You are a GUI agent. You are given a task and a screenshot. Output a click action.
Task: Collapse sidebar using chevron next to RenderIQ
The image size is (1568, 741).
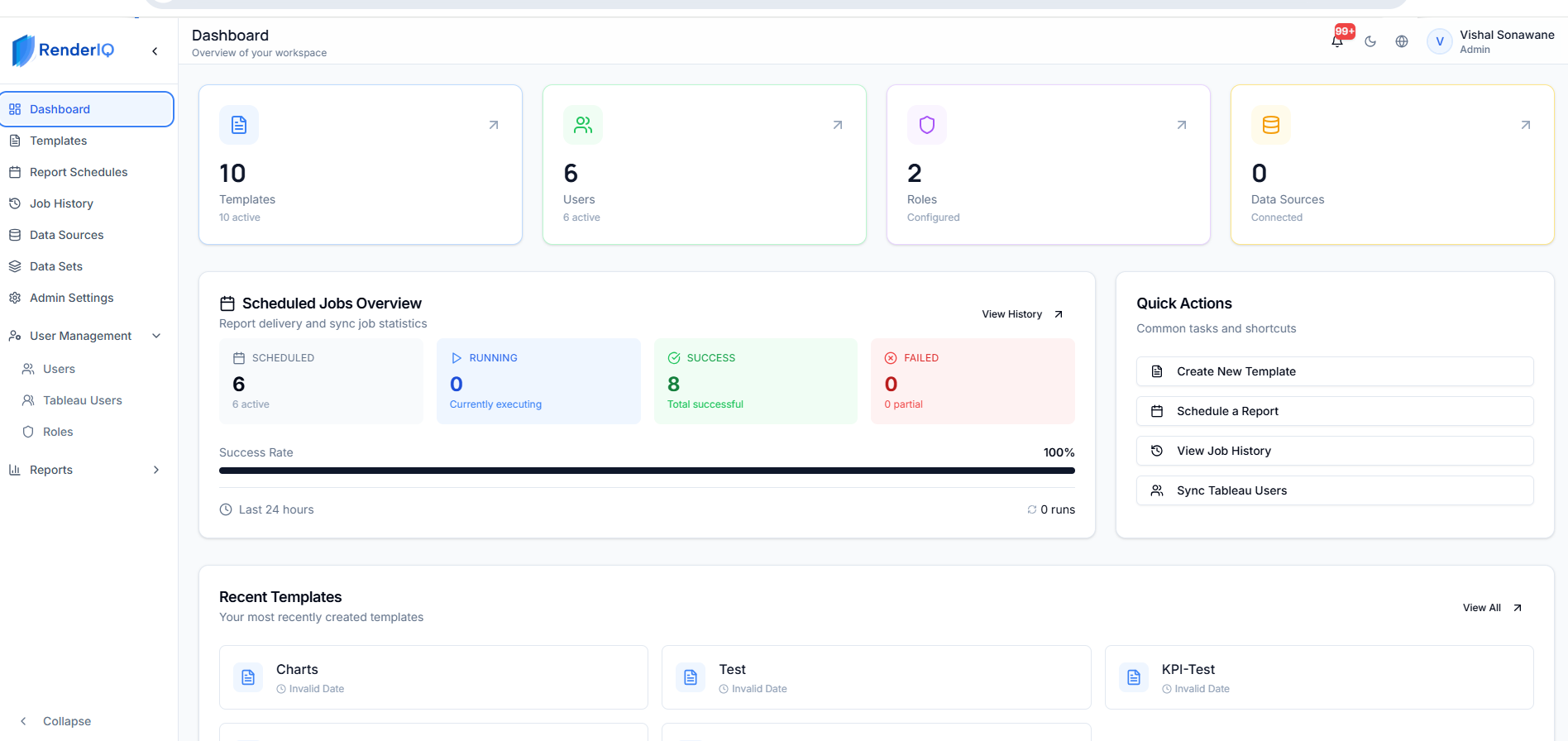(155, 51)
